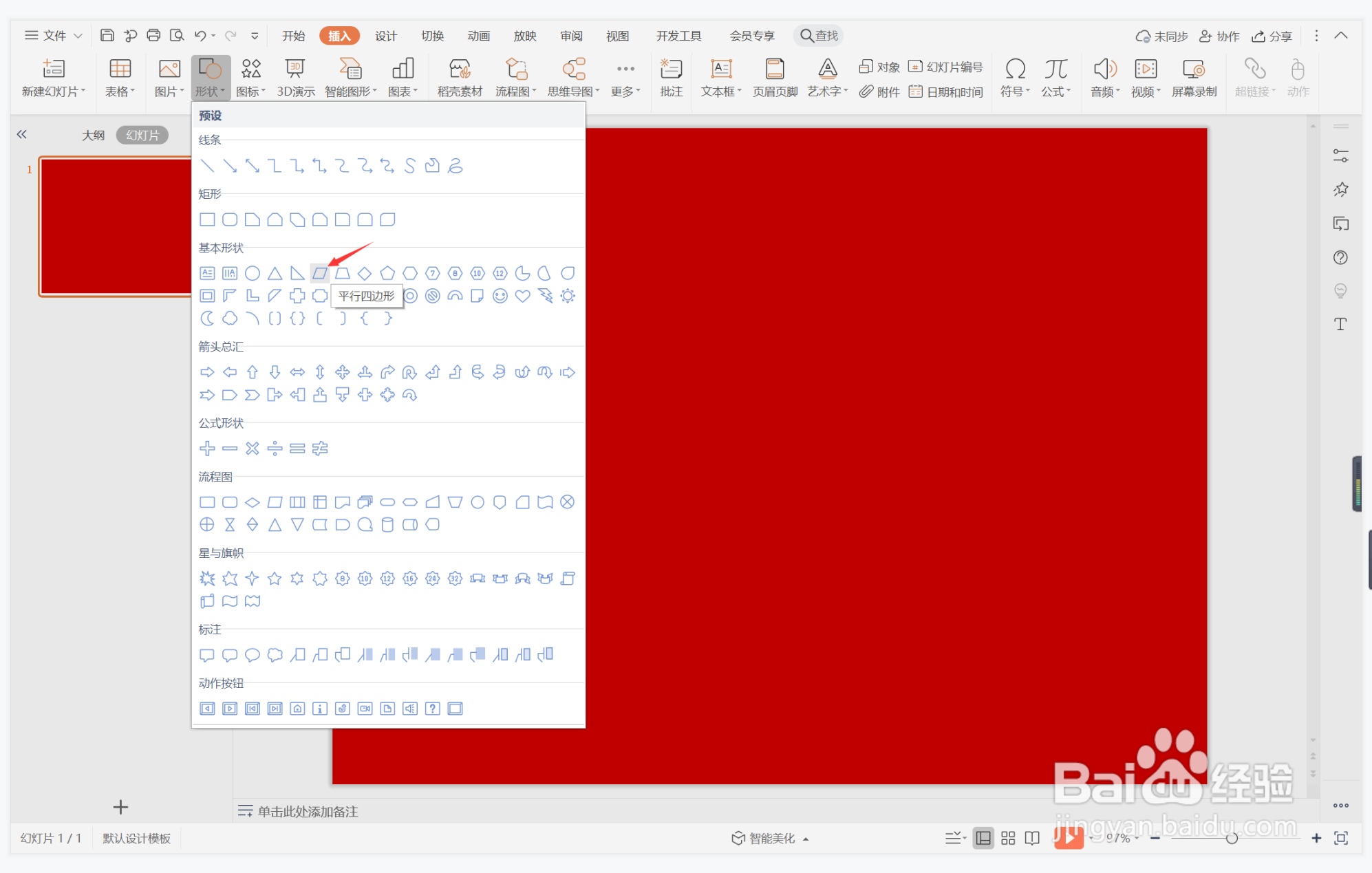Toggle the 幻灯片 thumbnail panel view

point(142,136)
